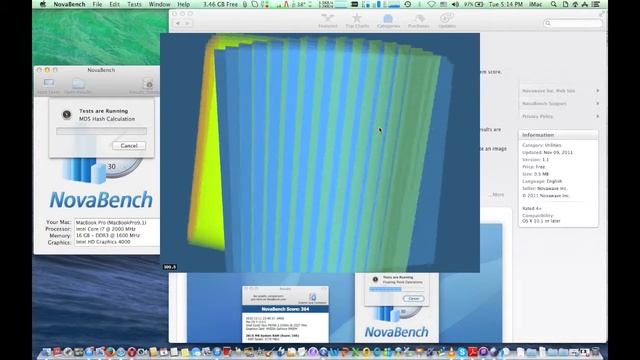Click the iMac user name in menu bar
Image resolution: width=640 pixels, height=360 pixels.
coord(536,4)
